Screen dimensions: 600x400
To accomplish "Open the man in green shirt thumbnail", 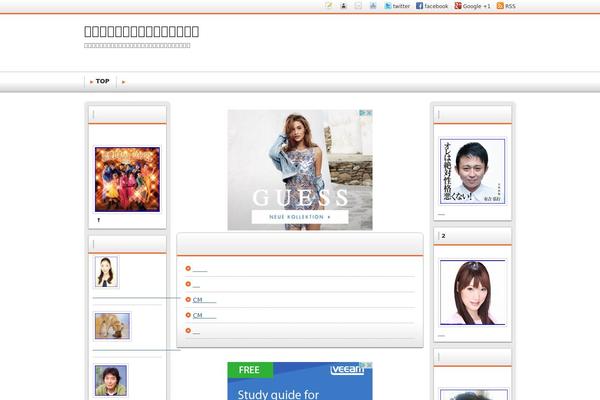I will point(111,380).
